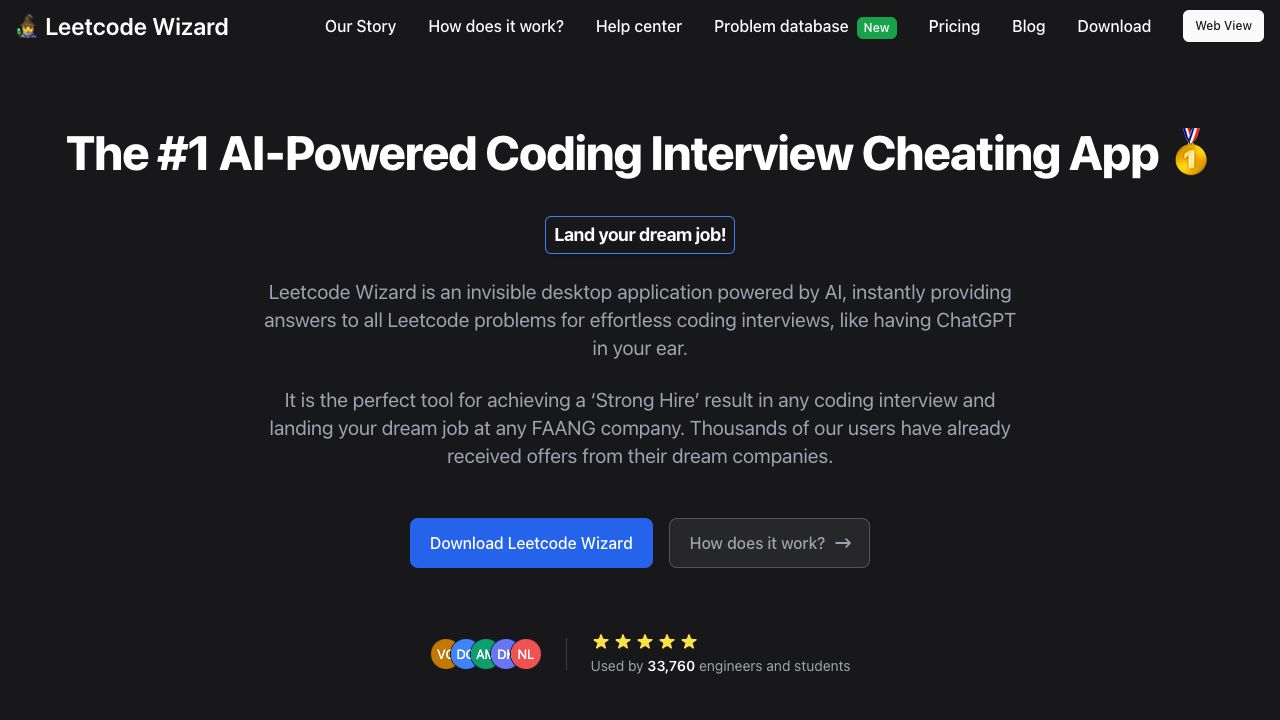Viewport: 1280px width, 720px height.
Task: Click the last yellow rating star
Action: tap(689, 642)
